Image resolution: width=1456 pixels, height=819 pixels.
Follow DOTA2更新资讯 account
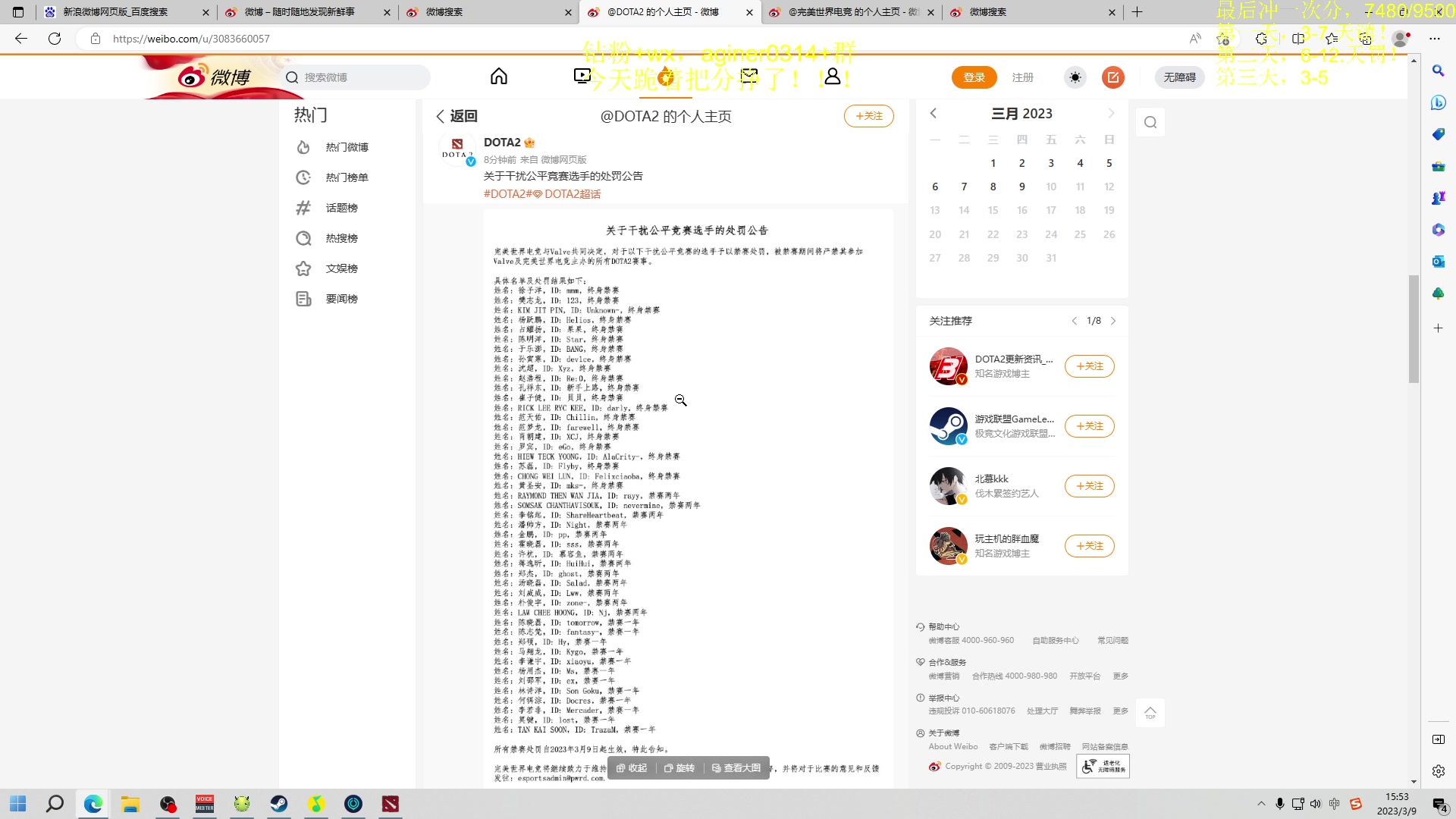(x=1089, y=366)
